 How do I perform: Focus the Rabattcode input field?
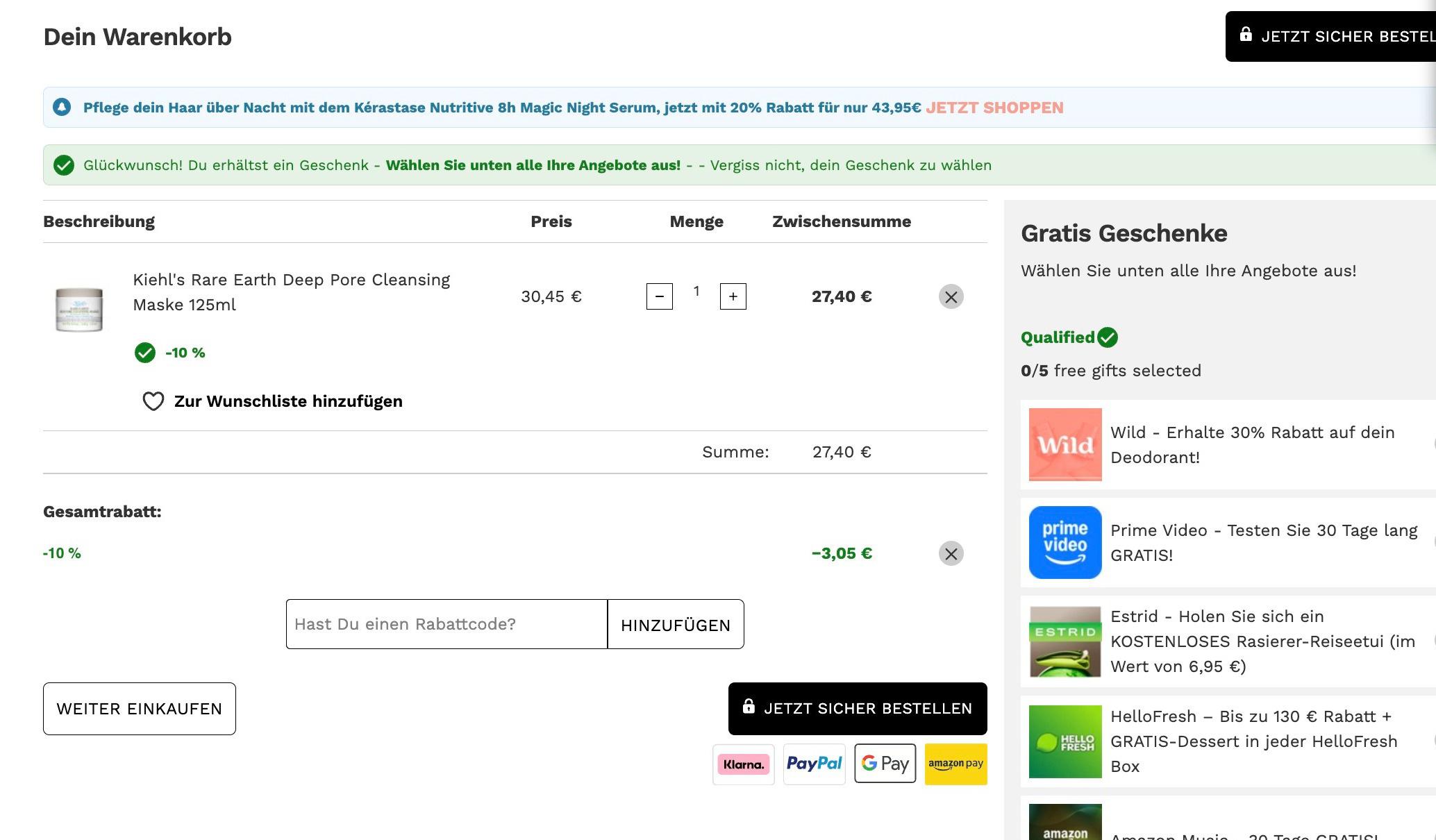(446, 624)
